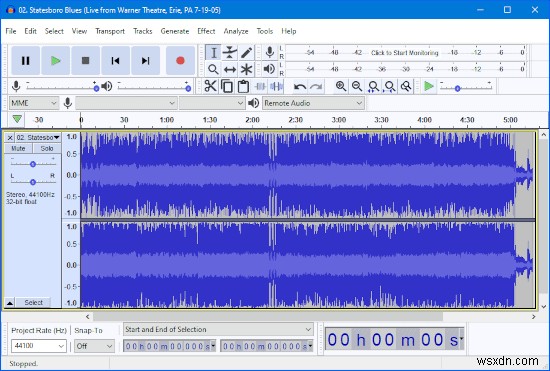
Task: Open the Generate menu
Action: [x=175, y=31]
